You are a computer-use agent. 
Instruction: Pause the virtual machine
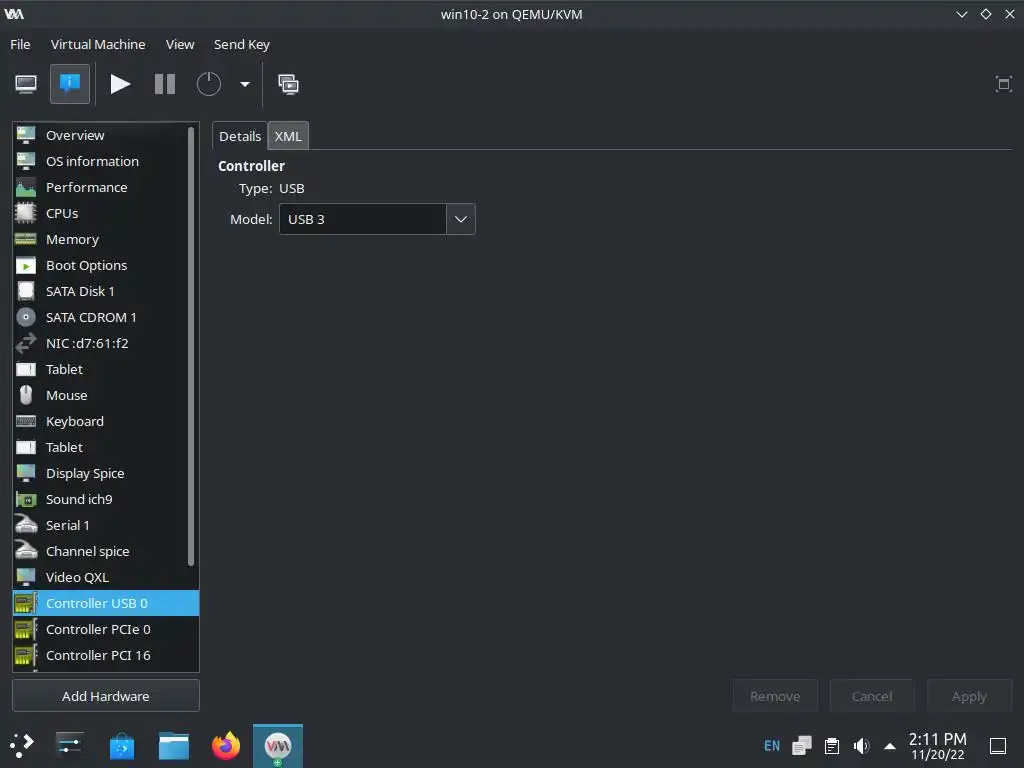165,84
